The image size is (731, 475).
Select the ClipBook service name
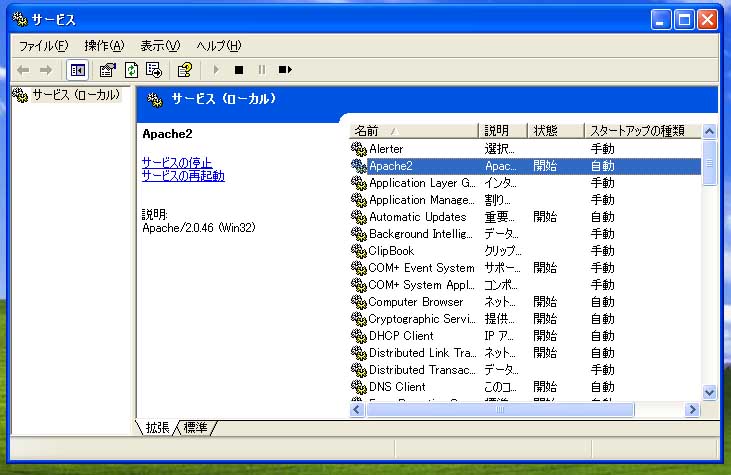391,251
